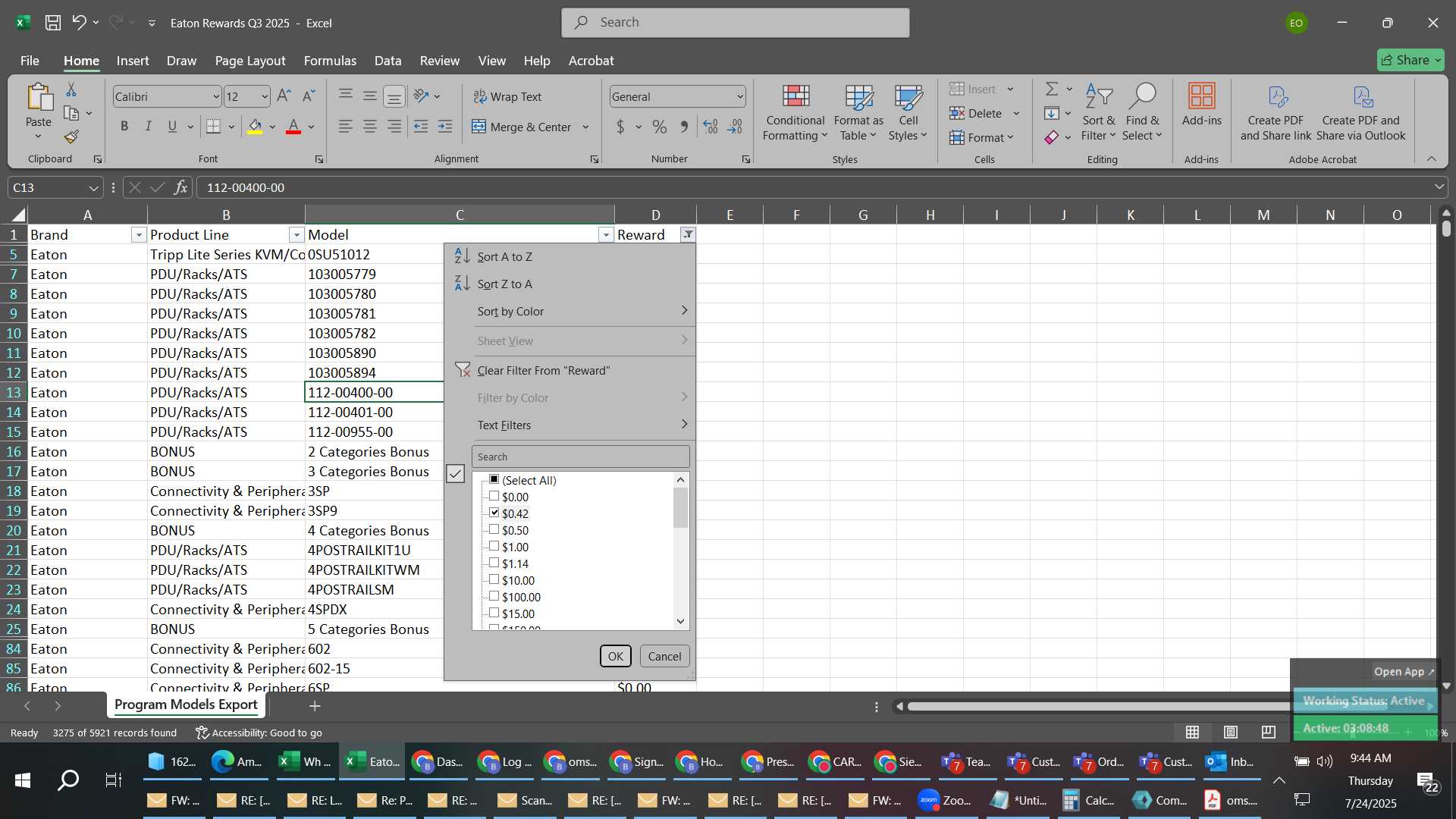The image size is (1456, 819).
Task: Click the Comma Style icon
Action: point(684,127)
